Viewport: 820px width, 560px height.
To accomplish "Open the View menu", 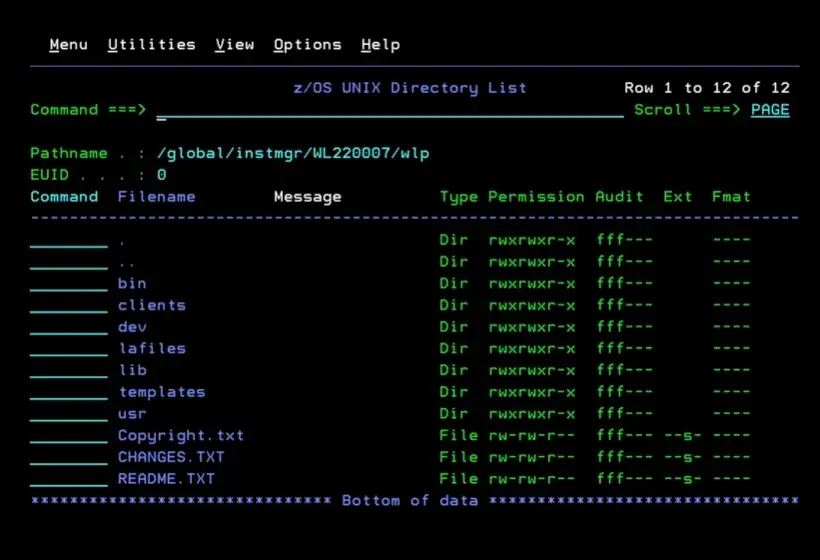I will [234, 45].
